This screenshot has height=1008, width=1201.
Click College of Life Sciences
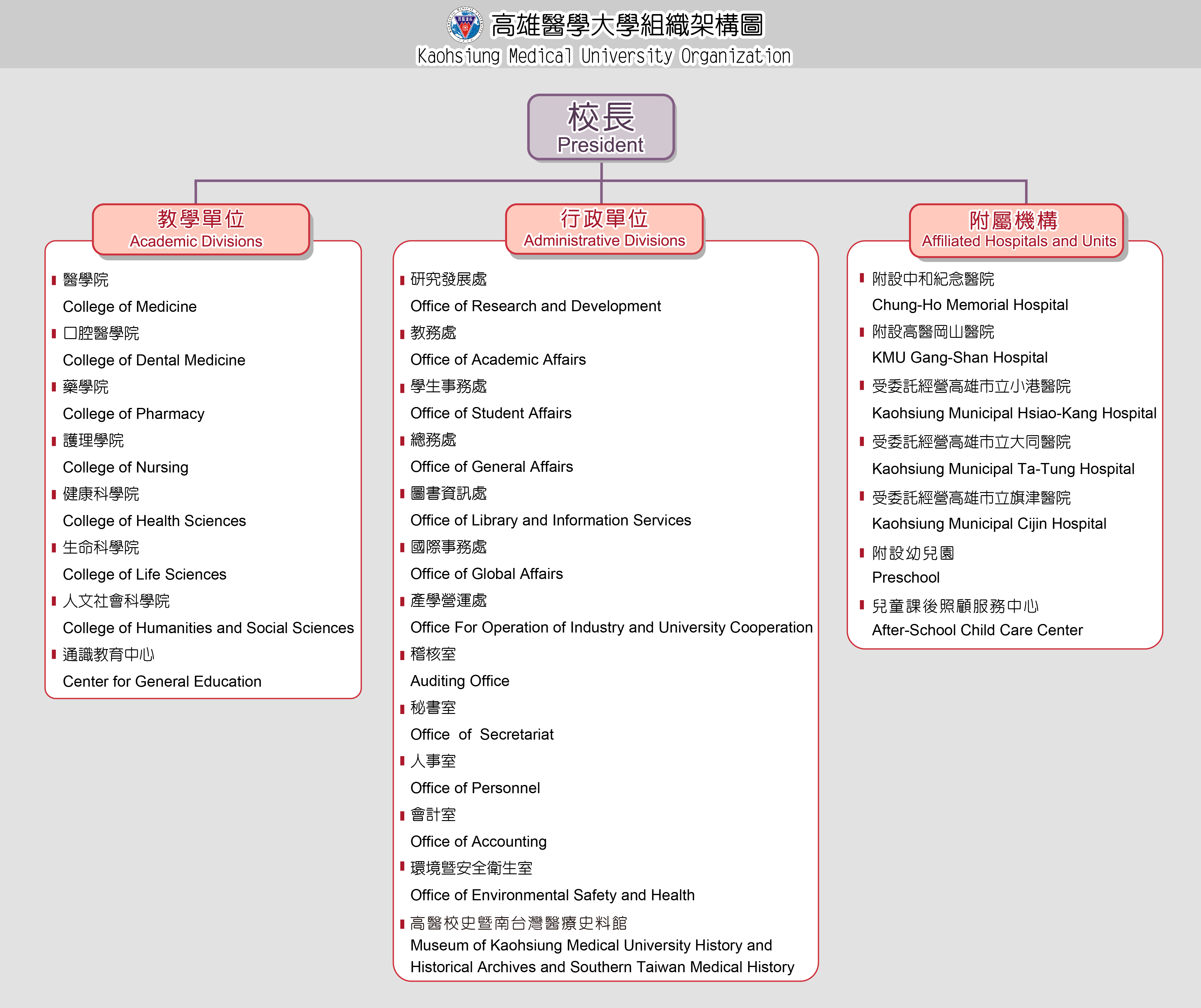click(144, 574)
